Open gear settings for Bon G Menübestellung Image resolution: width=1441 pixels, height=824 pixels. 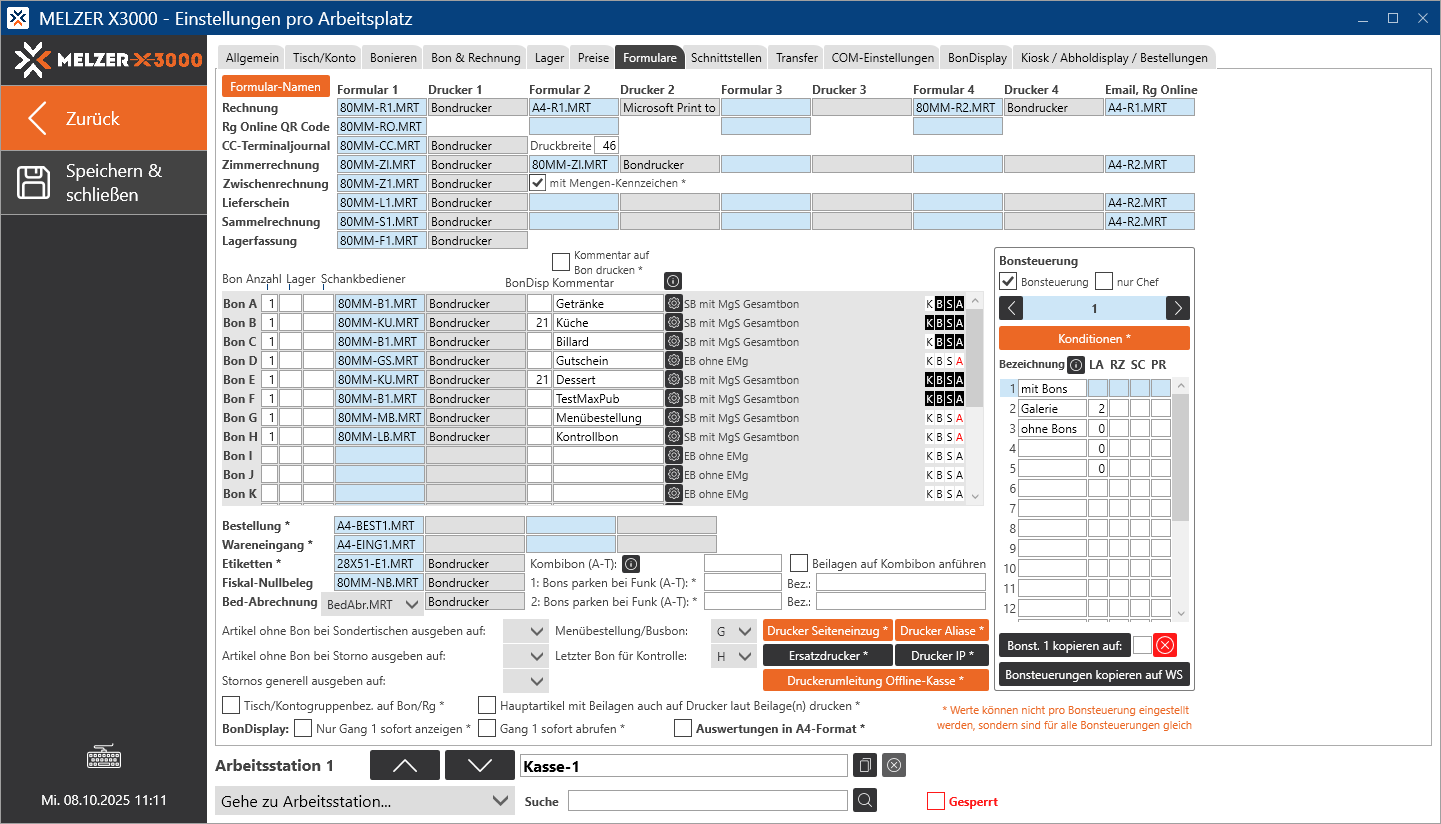(x=674, y=417)
